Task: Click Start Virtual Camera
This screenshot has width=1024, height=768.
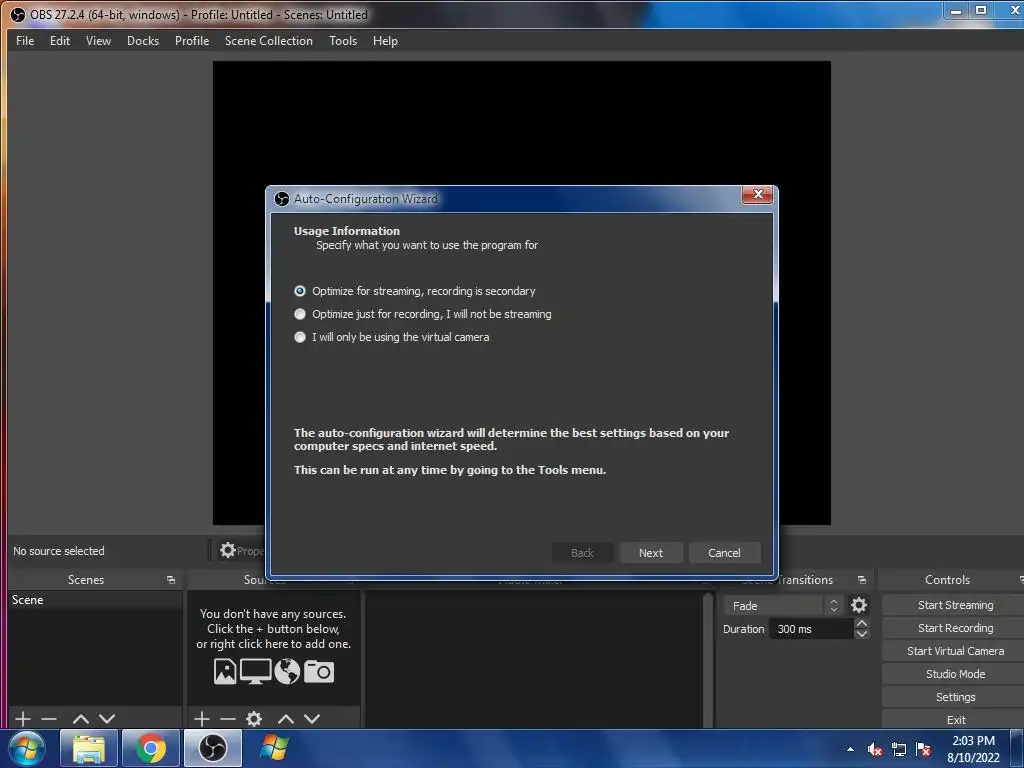Action: [x=955, y=650]
